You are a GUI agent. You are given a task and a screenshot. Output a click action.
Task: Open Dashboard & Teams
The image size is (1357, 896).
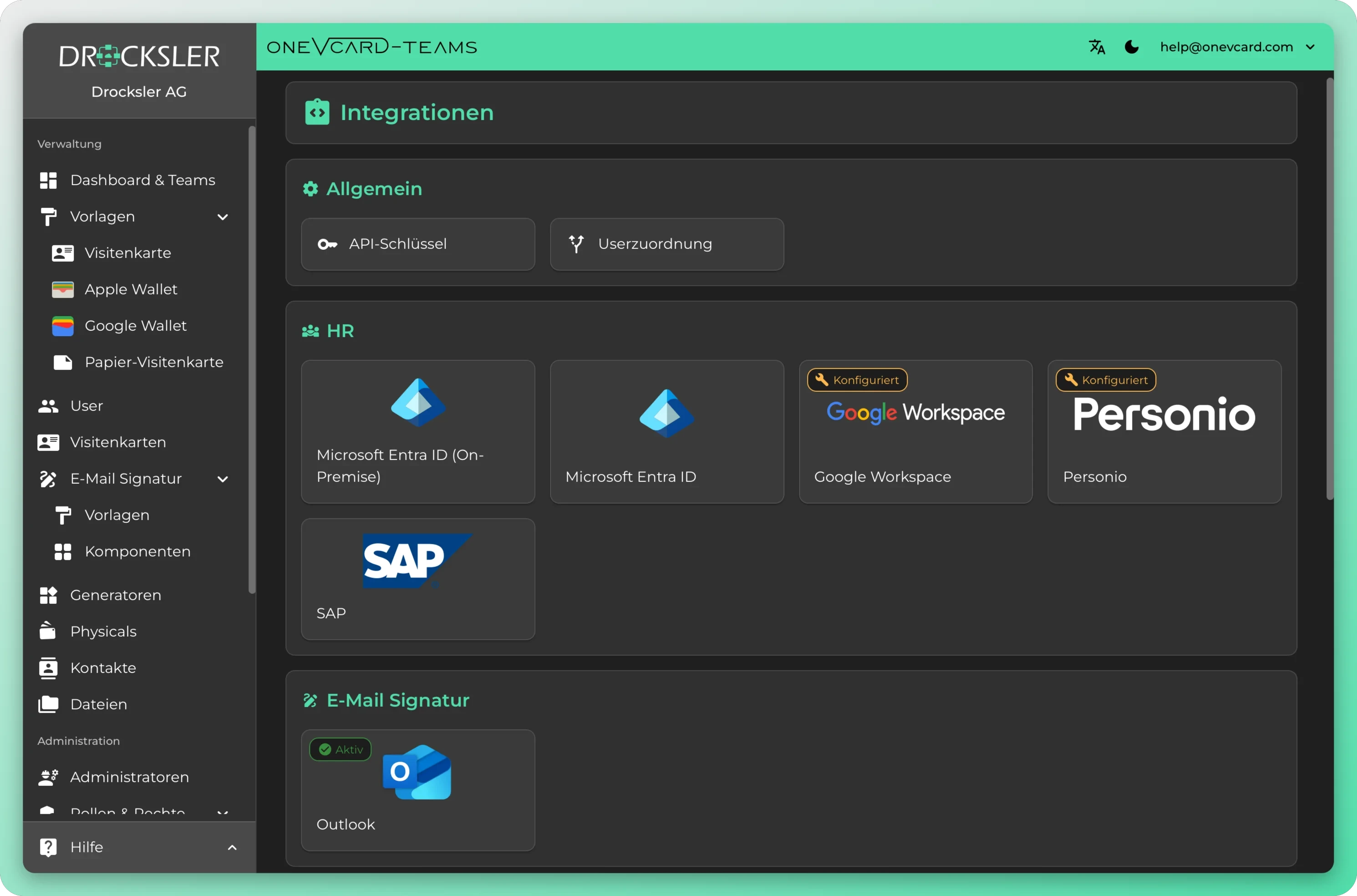coord(139,180)
